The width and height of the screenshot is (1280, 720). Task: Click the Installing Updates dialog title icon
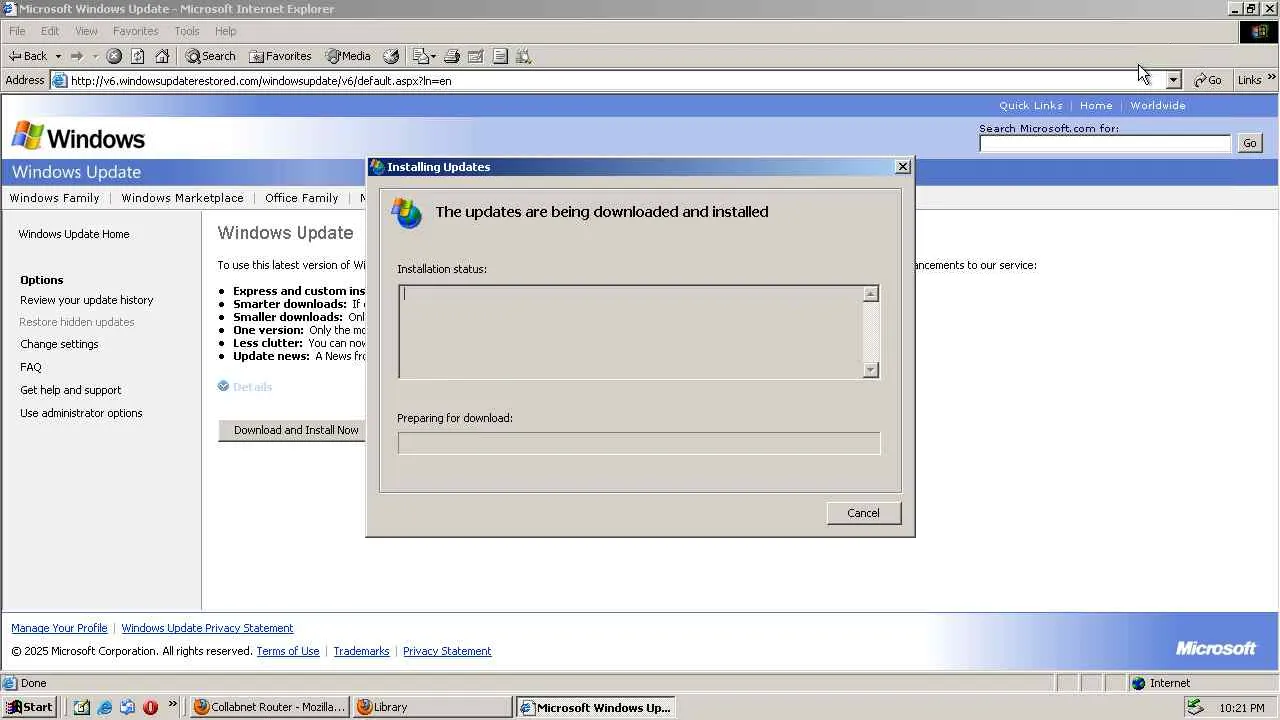(377, 167)
